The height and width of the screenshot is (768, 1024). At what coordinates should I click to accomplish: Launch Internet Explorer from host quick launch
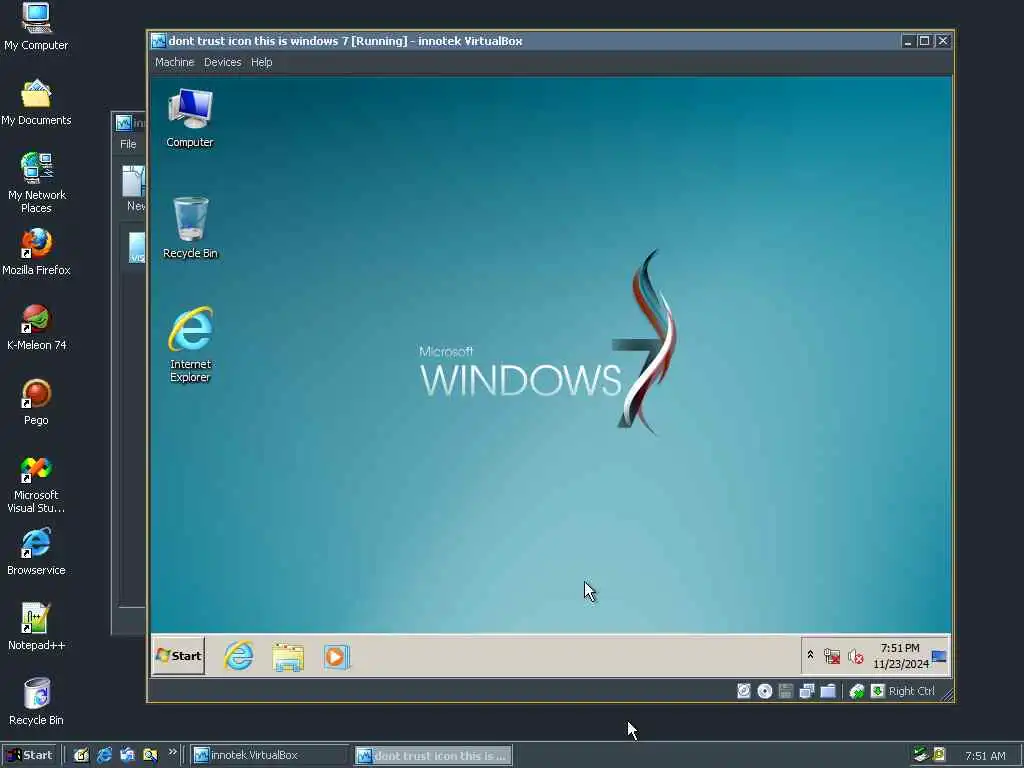pyautogui.click(x=104, y=755)
